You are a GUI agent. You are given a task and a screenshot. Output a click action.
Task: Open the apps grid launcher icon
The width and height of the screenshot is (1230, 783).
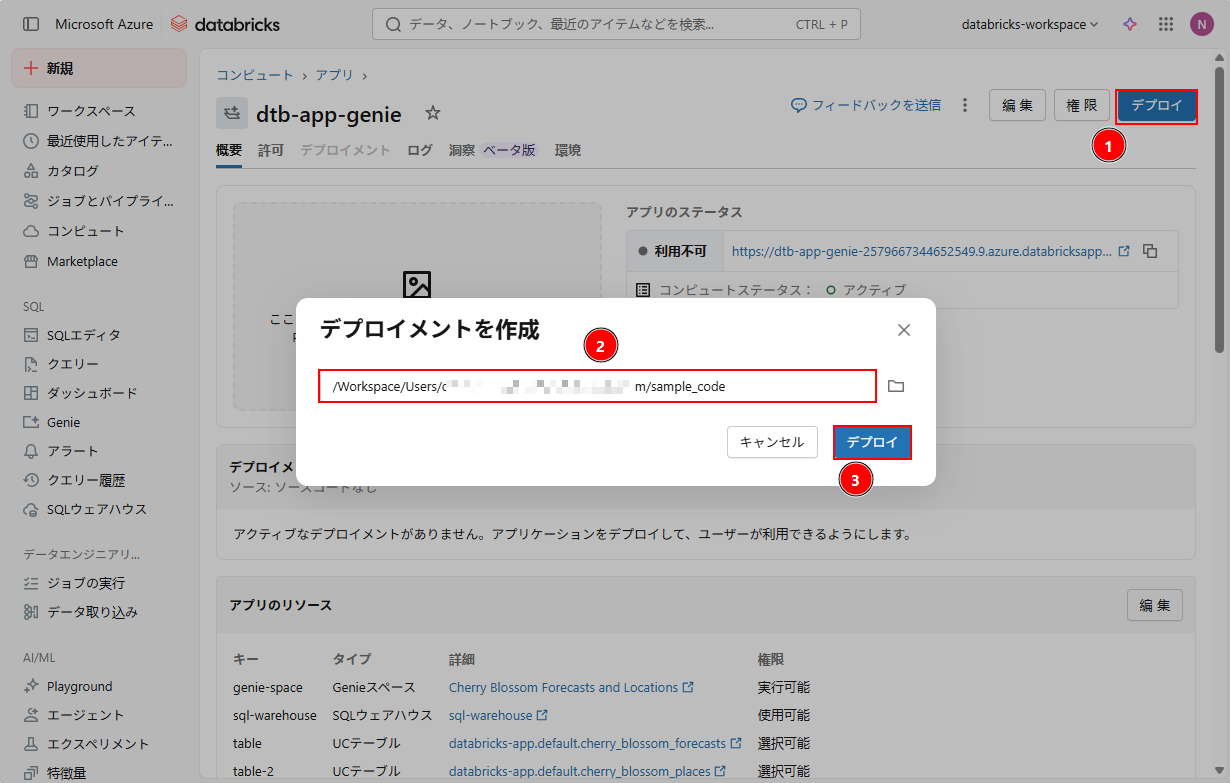1165,24
